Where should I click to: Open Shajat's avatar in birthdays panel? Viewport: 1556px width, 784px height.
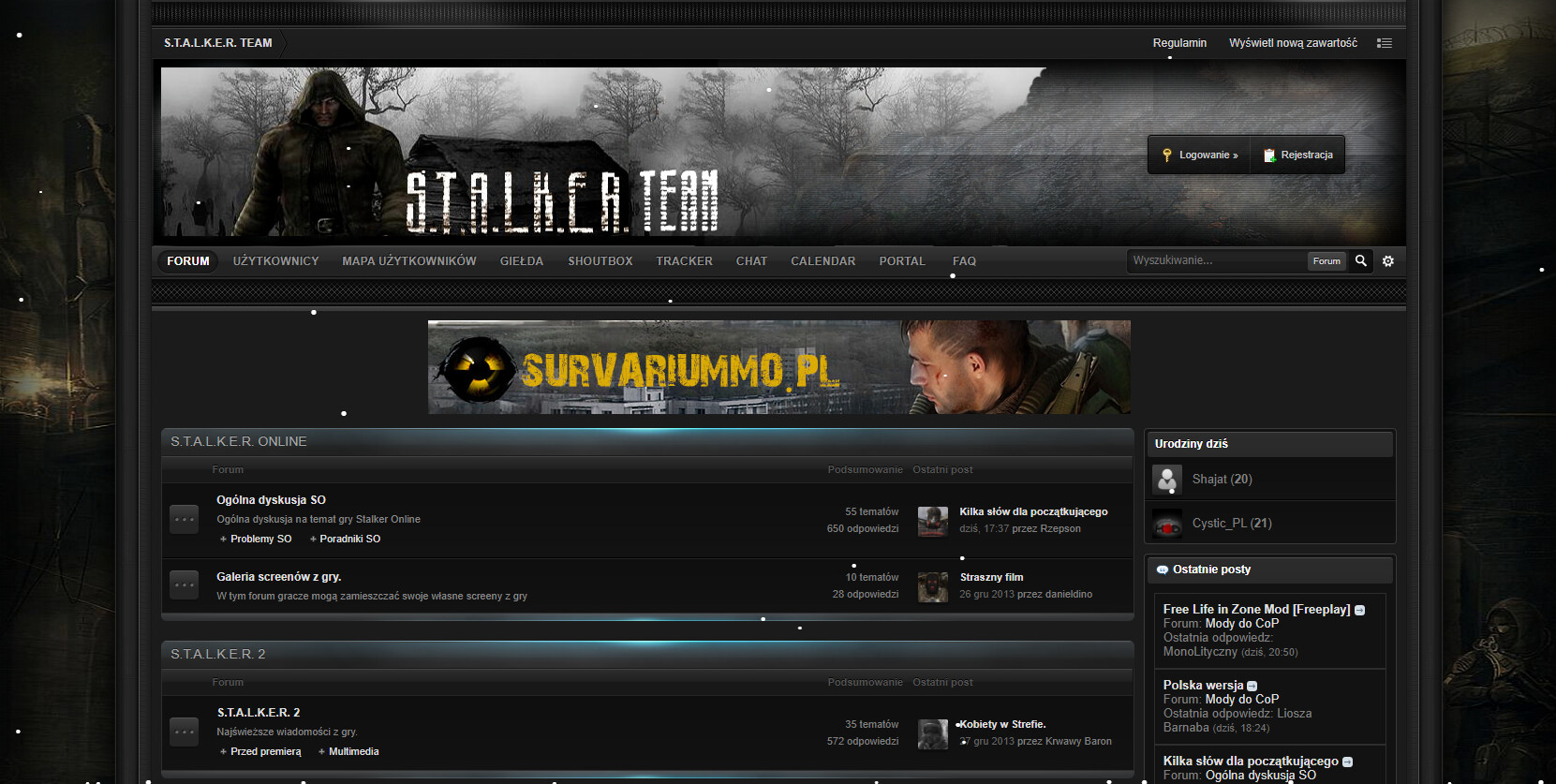(1167, 480)
